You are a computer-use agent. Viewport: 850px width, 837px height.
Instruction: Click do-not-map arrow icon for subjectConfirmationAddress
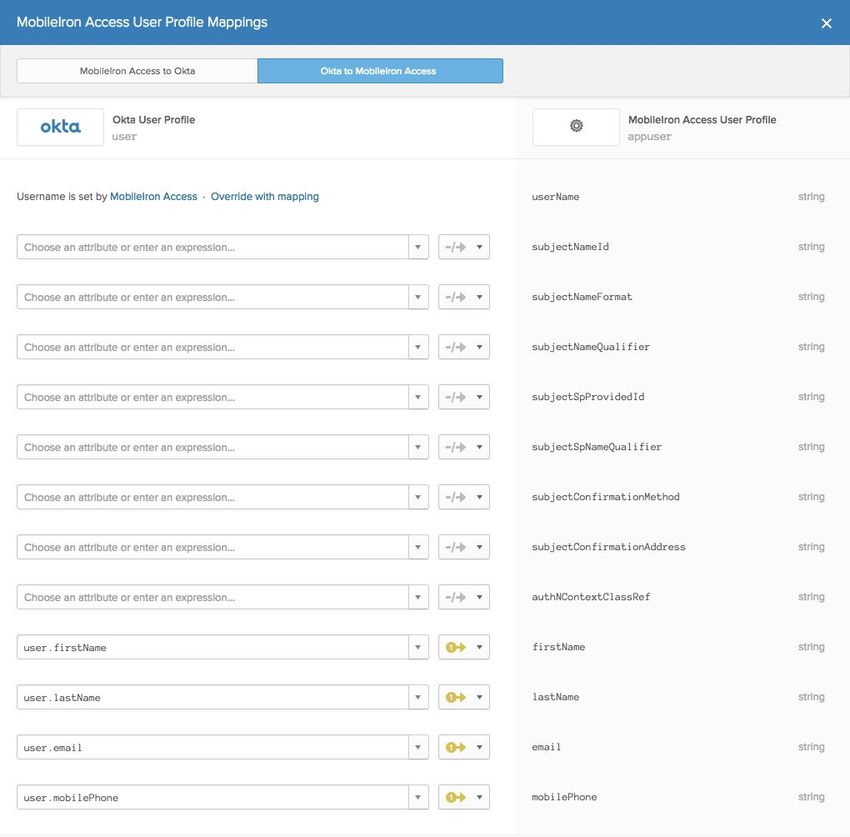pos(455,547)
